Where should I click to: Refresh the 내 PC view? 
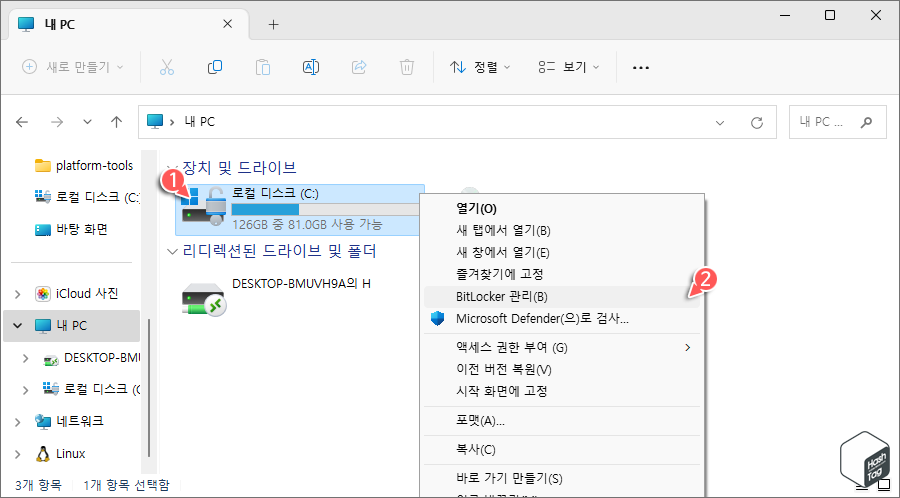[x=757, y=122]
